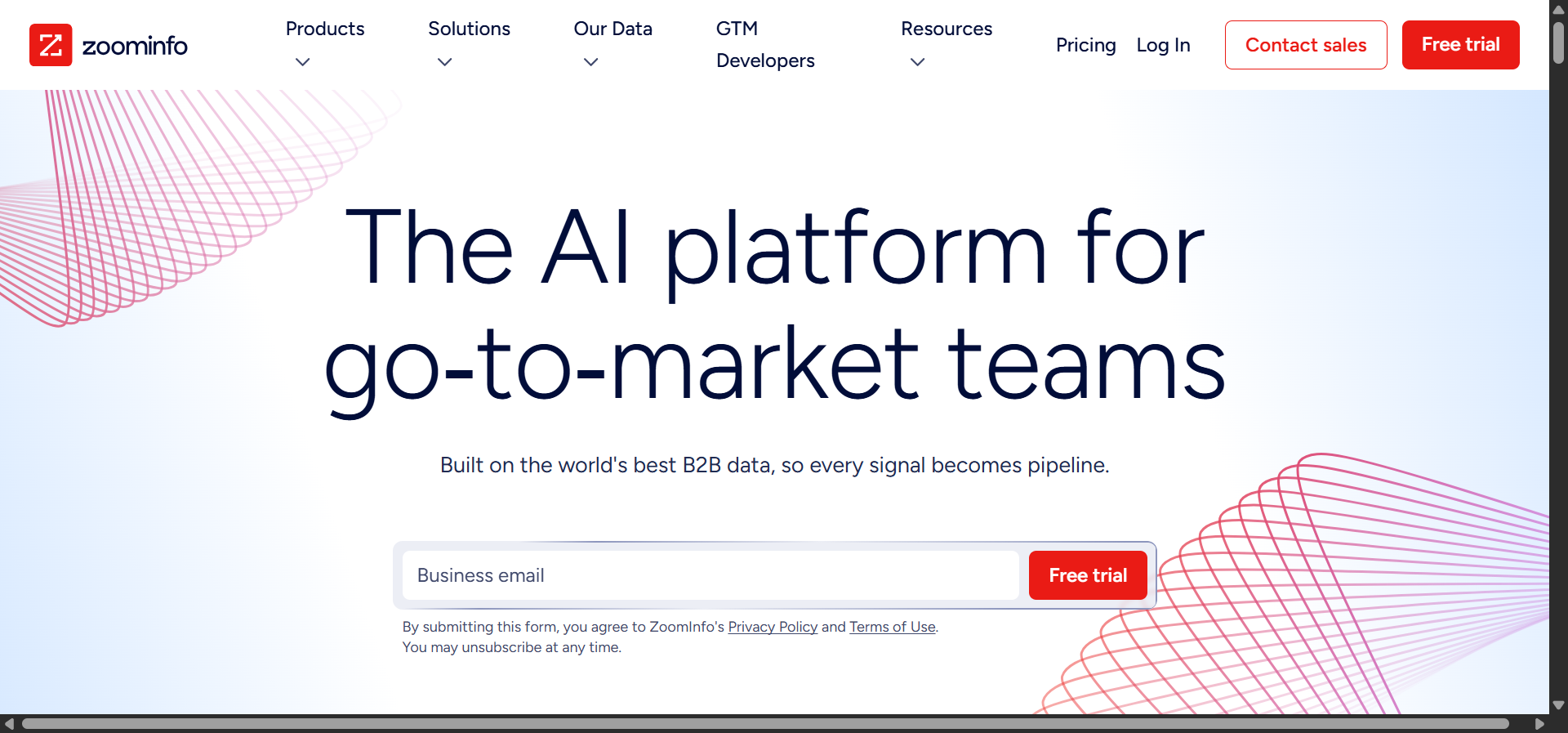
Task: Open the Pricing page
Action: (1085, 45)
